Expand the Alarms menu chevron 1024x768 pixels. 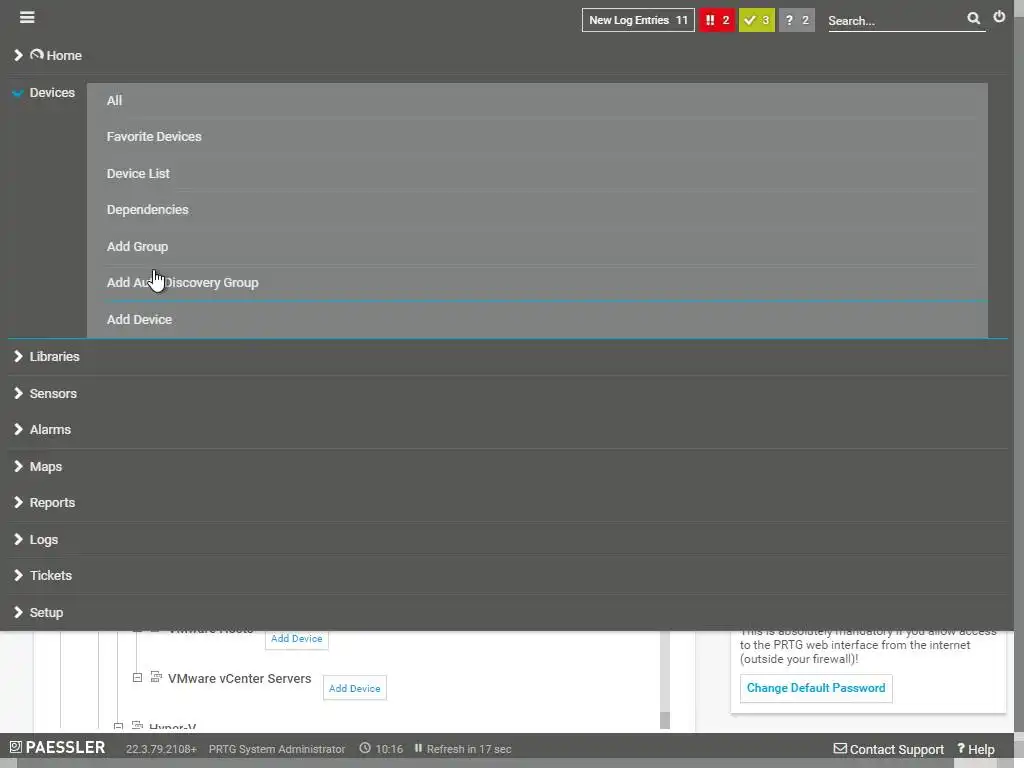tap(18, 430)
